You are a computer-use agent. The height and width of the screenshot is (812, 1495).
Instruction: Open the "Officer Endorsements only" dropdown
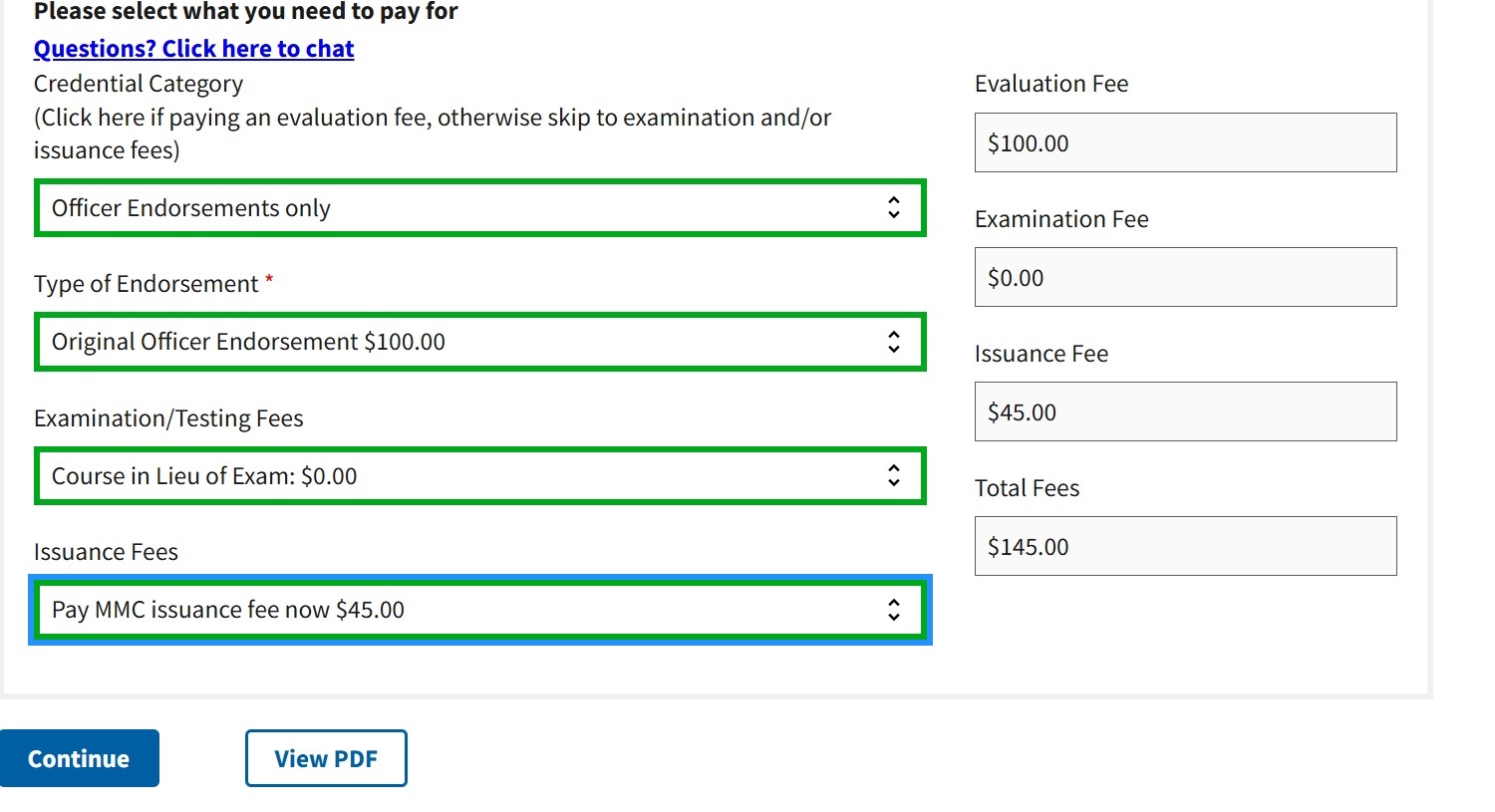458,208
